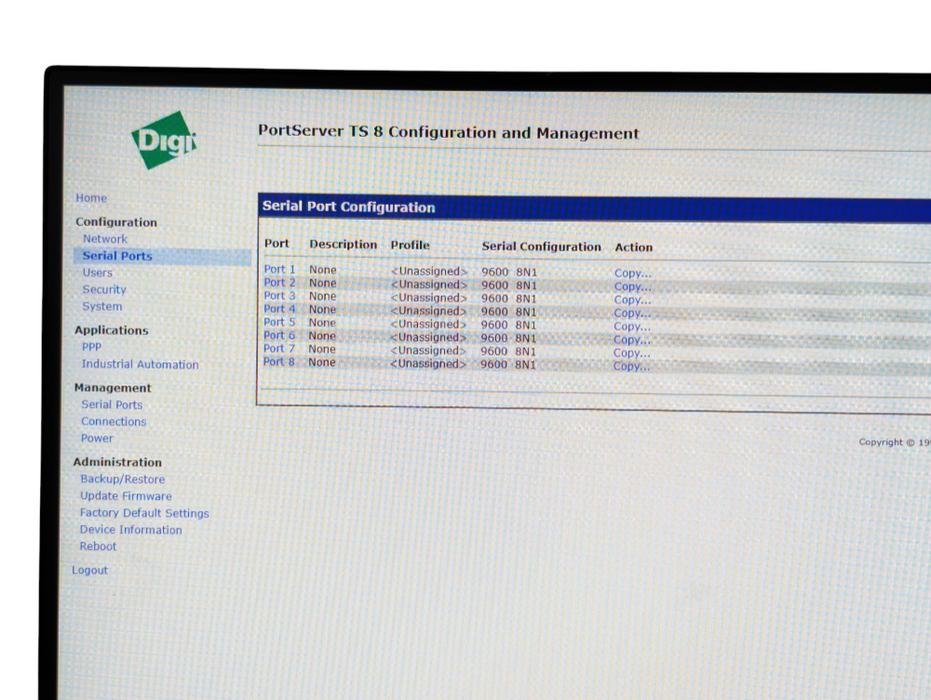Select Serial Ports under Configuration
The width and height of the screenshot is (931, 700).
coord(117,255)
